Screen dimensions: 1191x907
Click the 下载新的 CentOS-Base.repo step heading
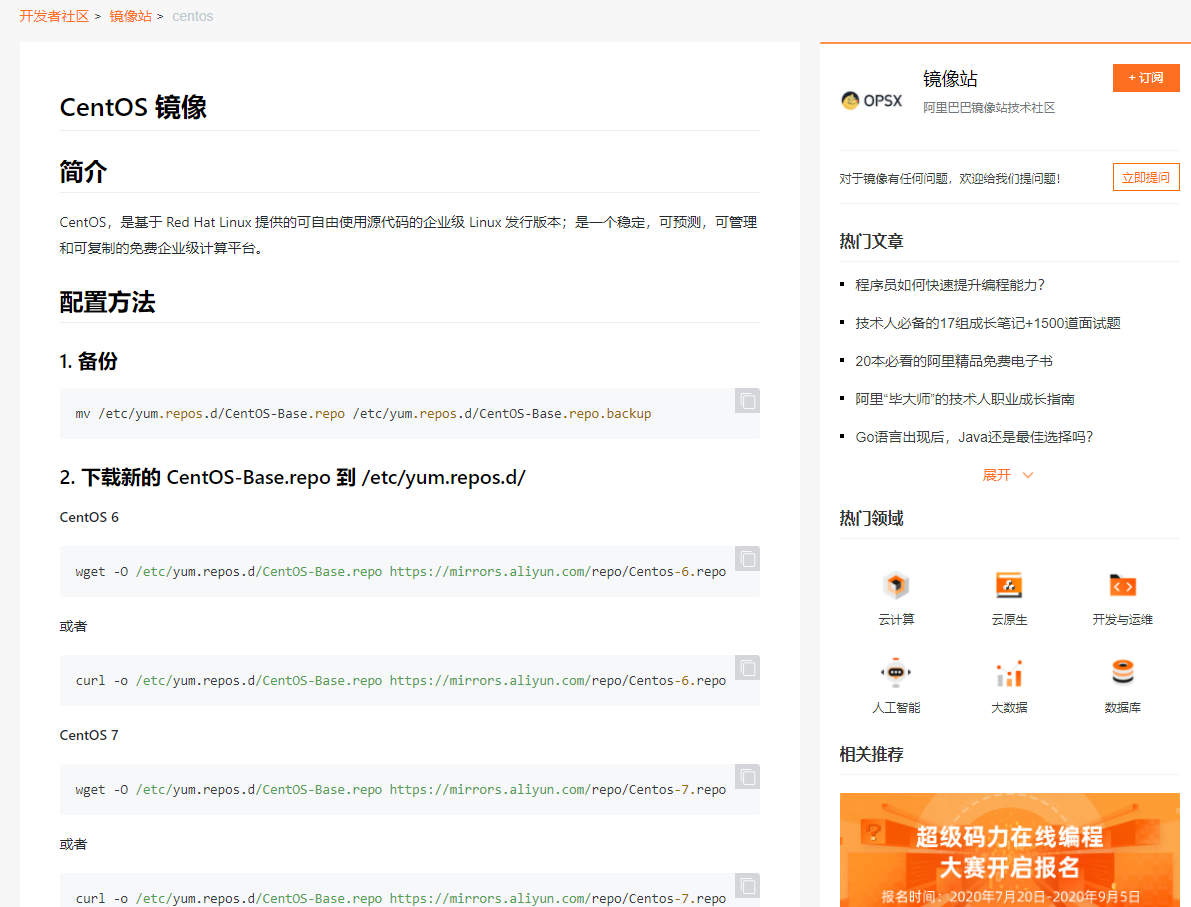coord(292,478)
